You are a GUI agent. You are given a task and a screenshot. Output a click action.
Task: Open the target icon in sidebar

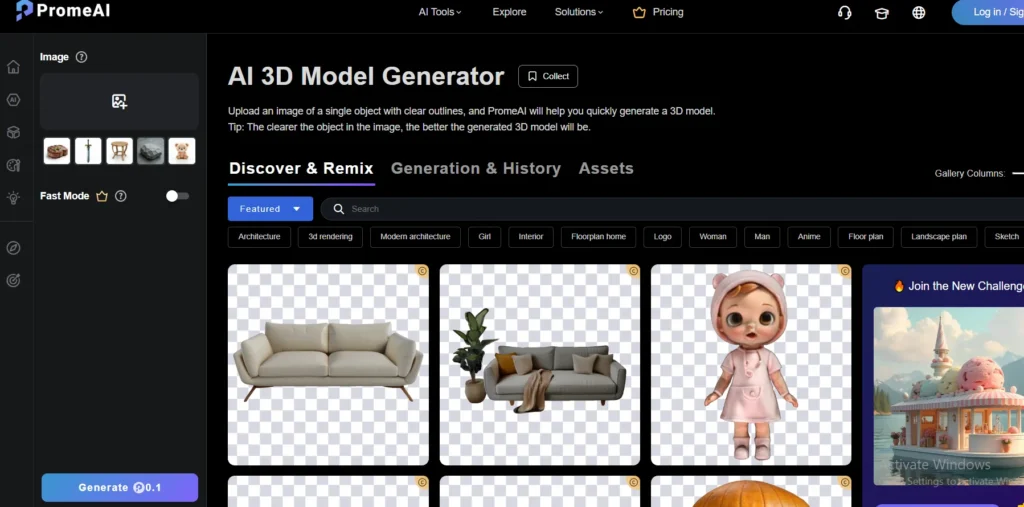[x=13, y=280]
